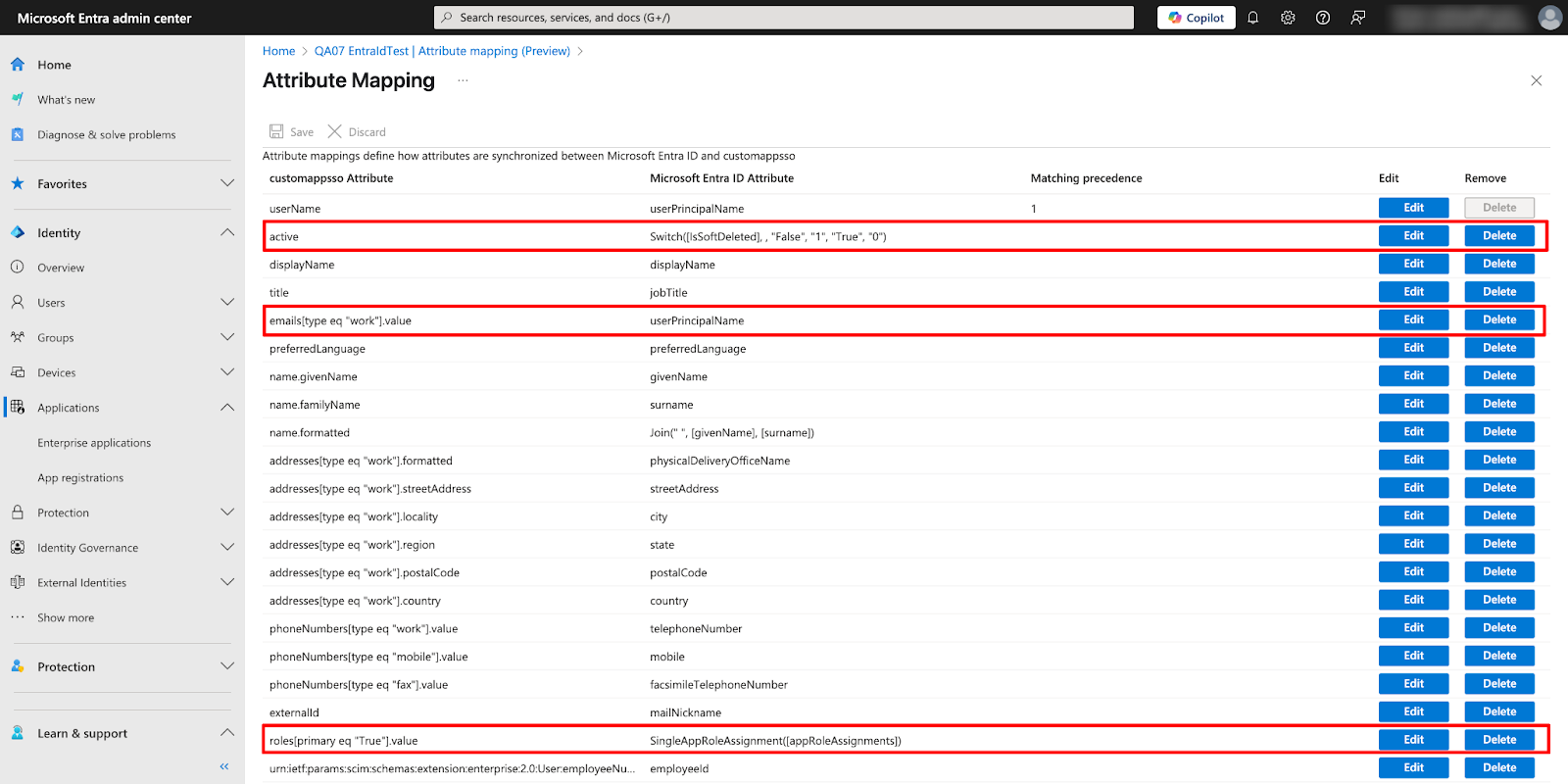Screen dimensions: 1568x784
Task: Click the name.givenName attribute cell
Action: click(314, 377)
